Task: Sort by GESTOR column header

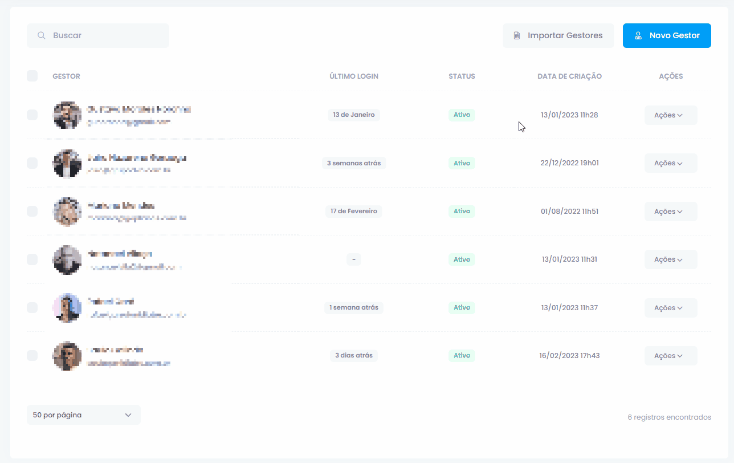Action: coord(66,76)
